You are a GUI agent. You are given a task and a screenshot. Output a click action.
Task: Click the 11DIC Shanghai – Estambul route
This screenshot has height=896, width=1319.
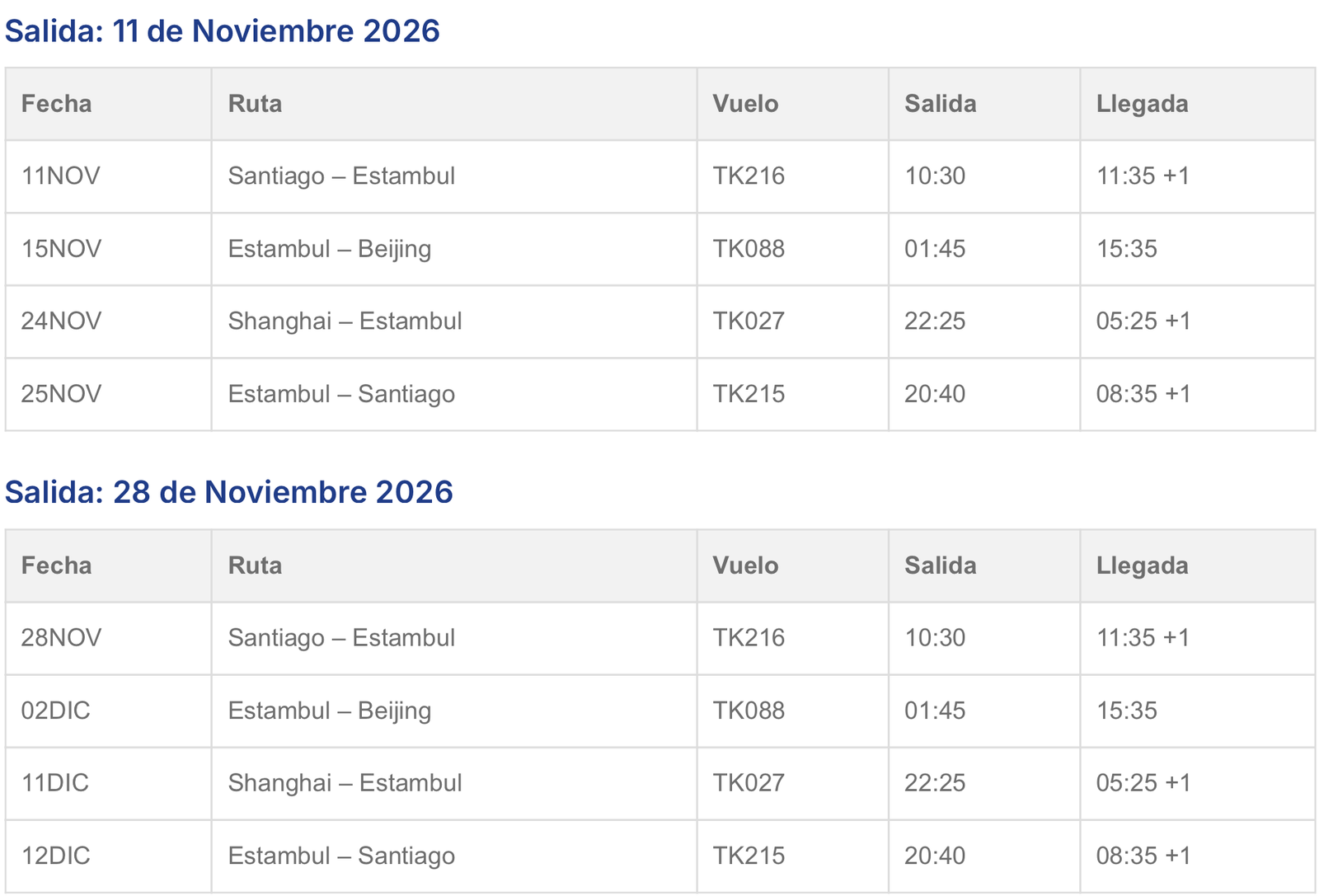(345, 783)
